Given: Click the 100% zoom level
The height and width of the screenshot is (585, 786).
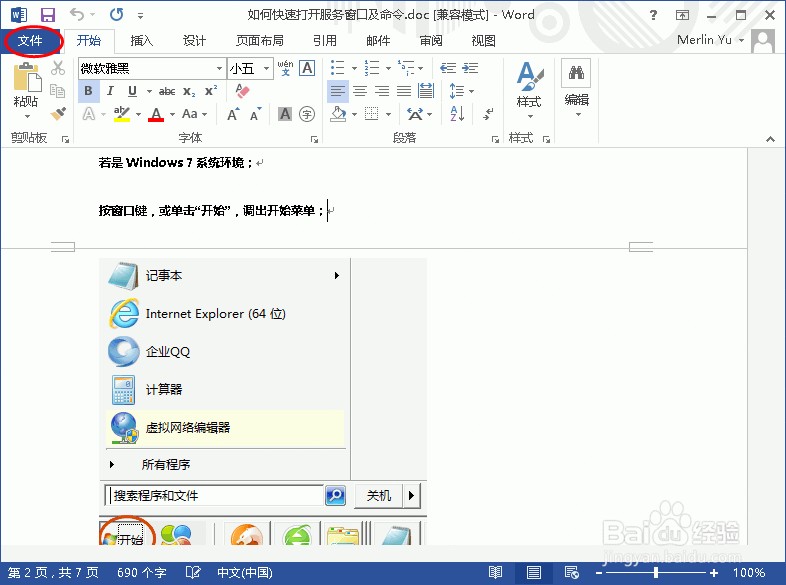Looking at the screenshot, I should [749, 572].
